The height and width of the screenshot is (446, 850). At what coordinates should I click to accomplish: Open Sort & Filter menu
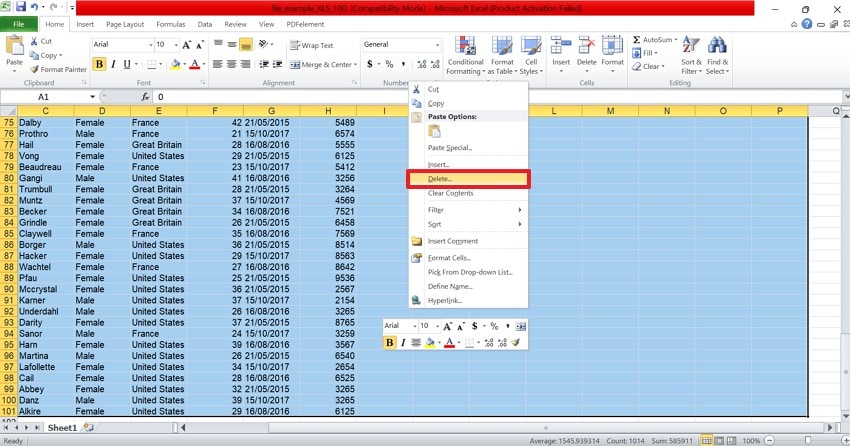691,55
